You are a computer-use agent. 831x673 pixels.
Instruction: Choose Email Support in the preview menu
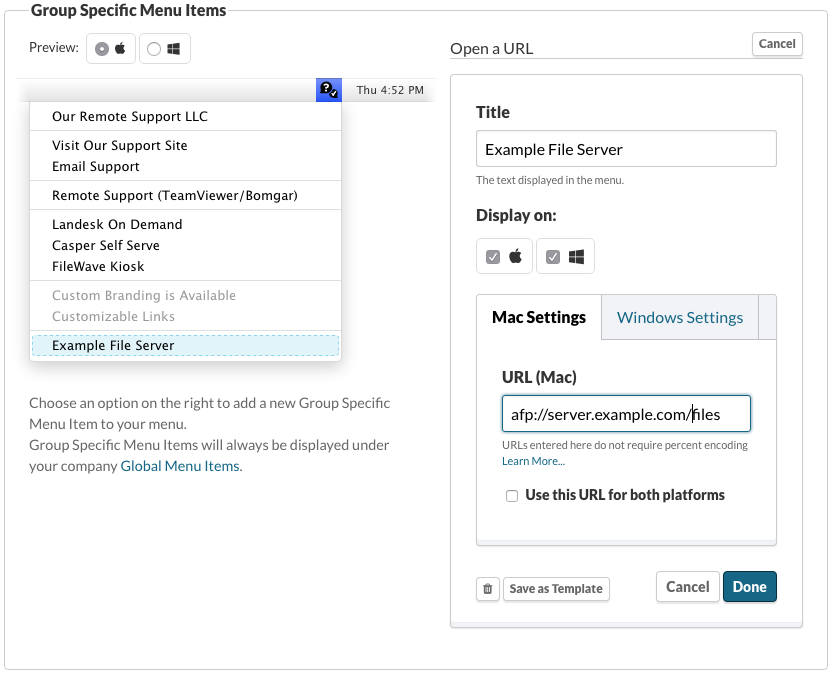pos(185,166)
